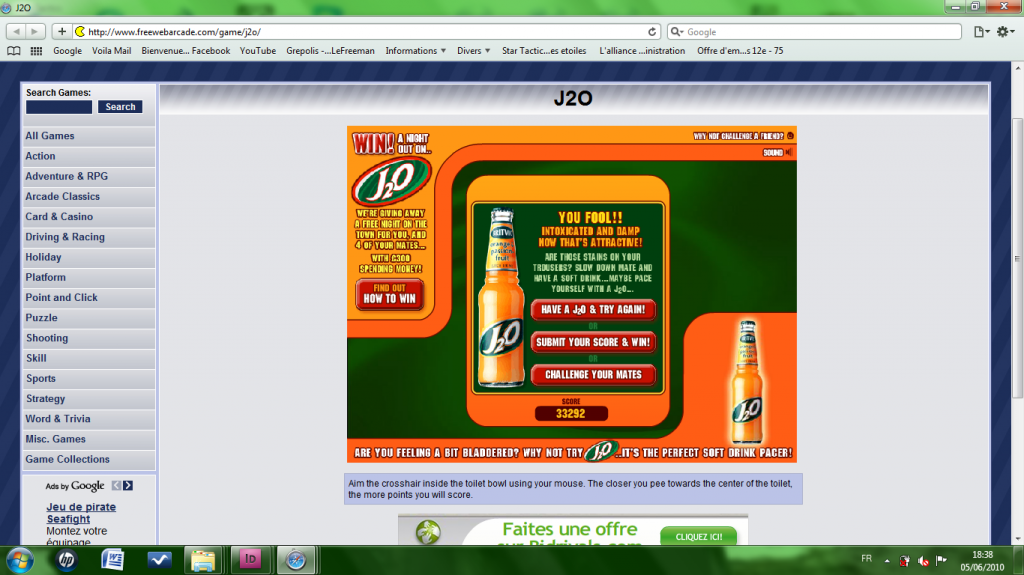Open the Skill category
The image size is (1024, 575).
(89, 359)
